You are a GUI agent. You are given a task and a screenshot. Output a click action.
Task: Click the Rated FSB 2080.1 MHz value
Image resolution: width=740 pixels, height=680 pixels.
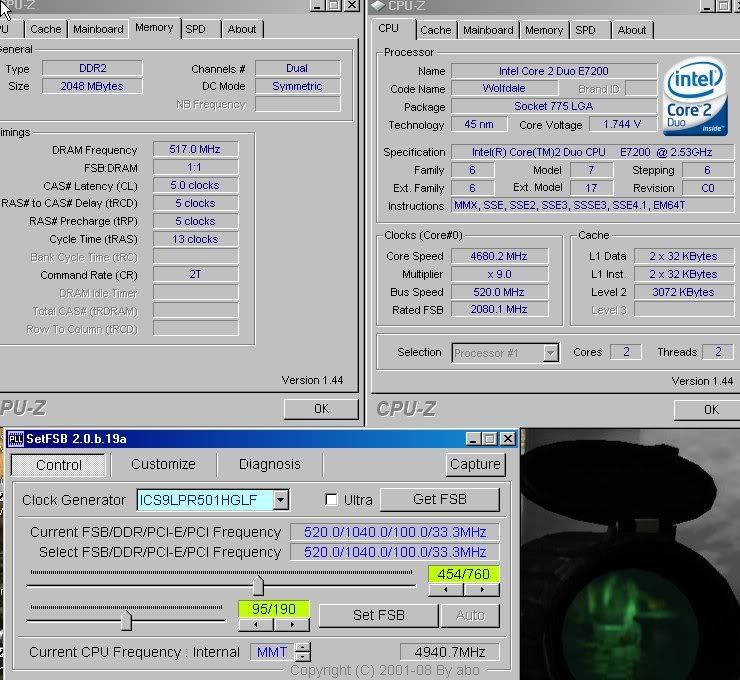tap(499, 309)
